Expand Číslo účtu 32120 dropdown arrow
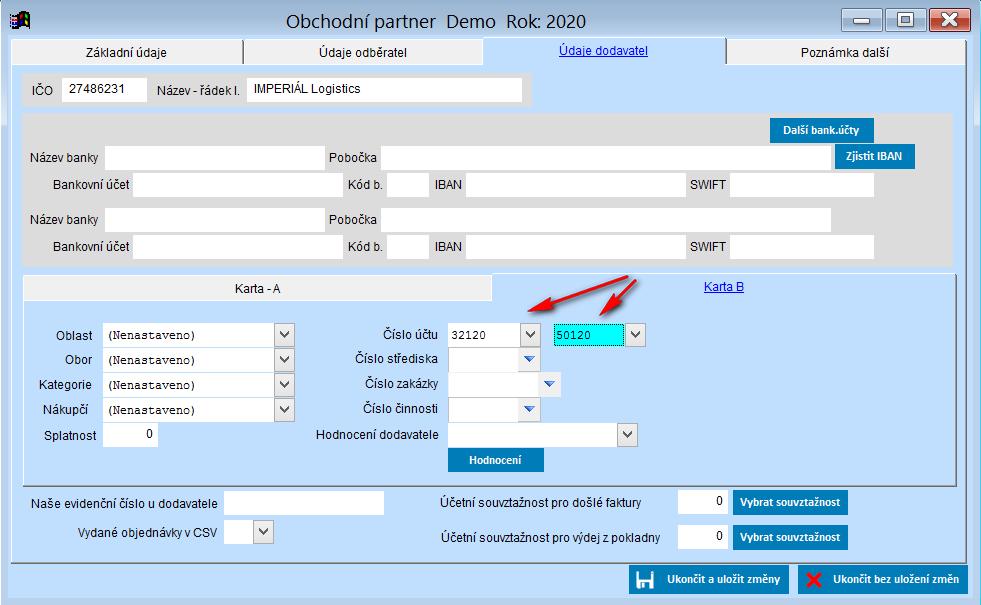The image size is (981, 605). [x=530, y=335]
